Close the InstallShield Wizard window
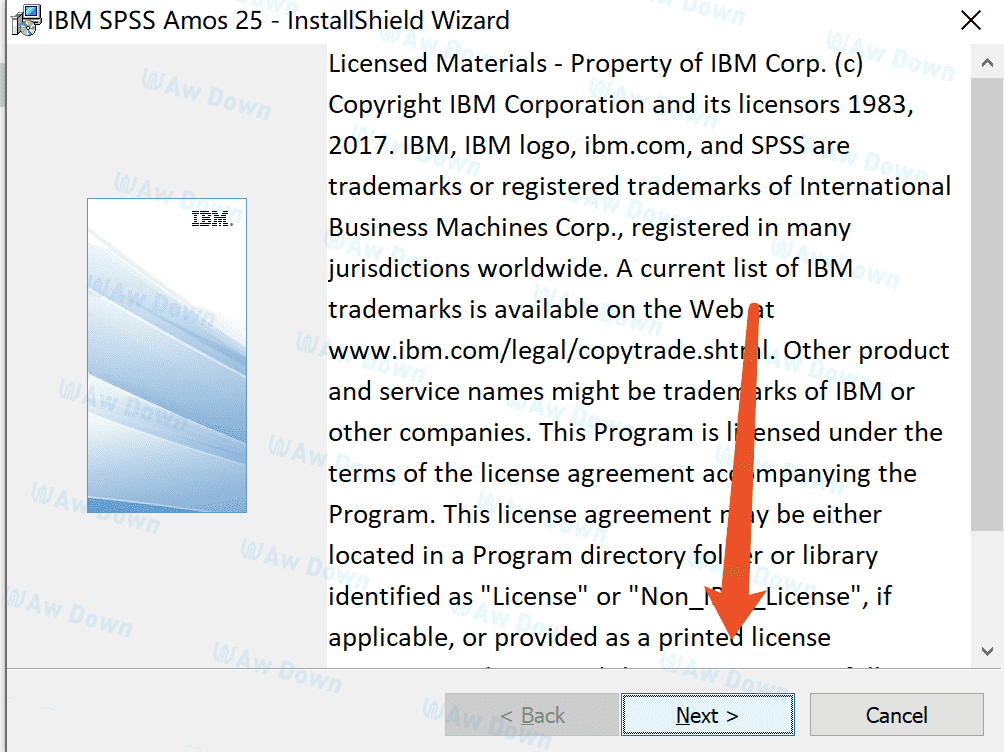The image size is (1004, 752). 969,20
